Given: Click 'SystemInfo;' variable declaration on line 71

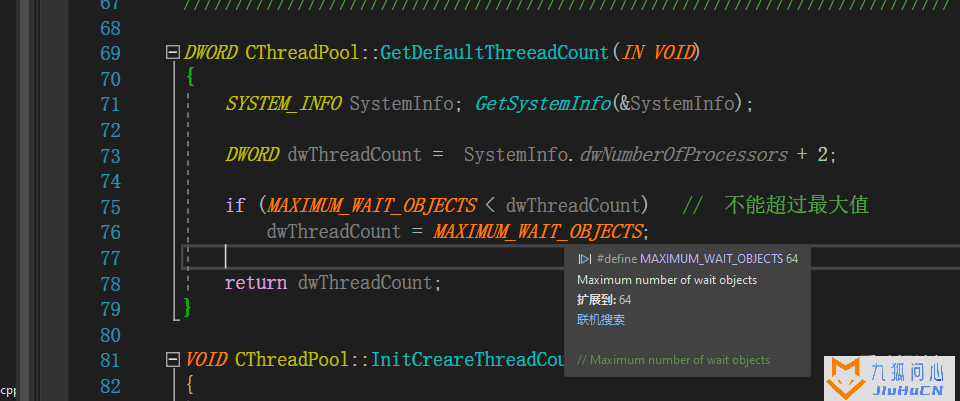Looking at the screenshot, I should pyautogui.click(x=405, y=104).
